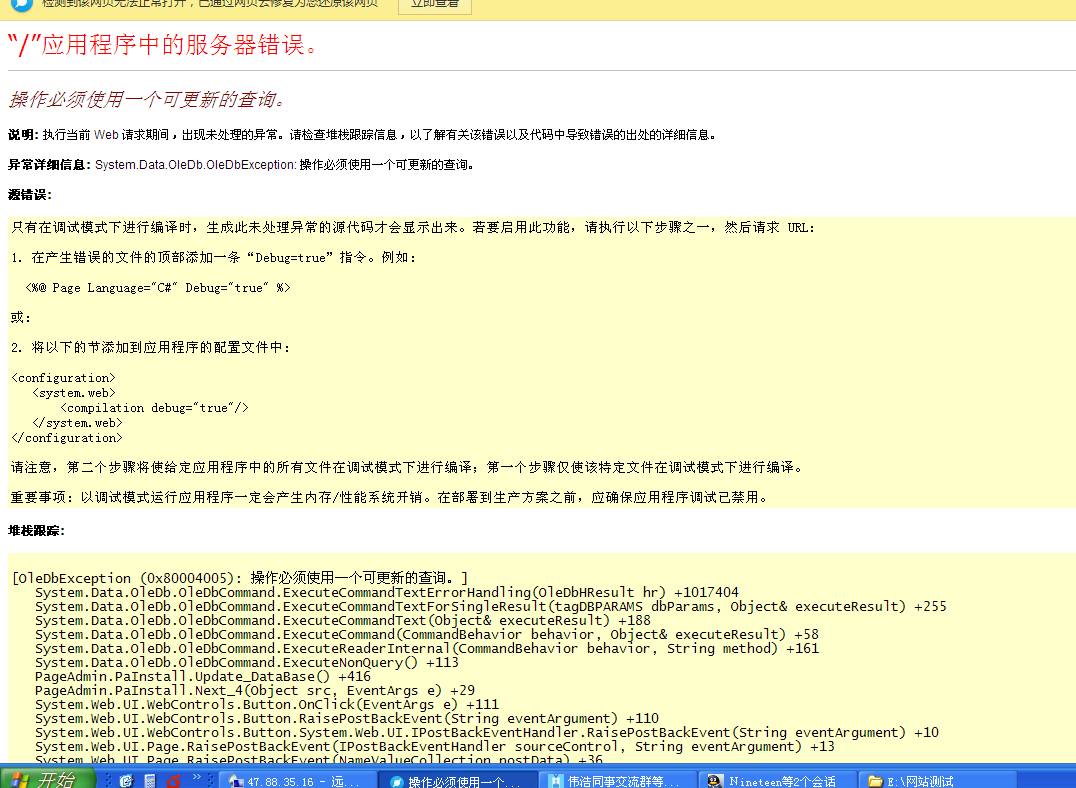The width and height of the screenshot is (1076, 788).
Task: Click the blue browser icon in the yellow notification bar
Action: pyautogui.click(x=22, y=5)
